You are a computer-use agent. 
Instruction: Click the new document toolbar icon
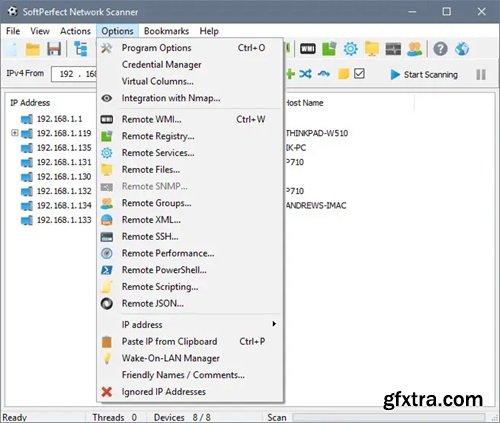[12, 49]
